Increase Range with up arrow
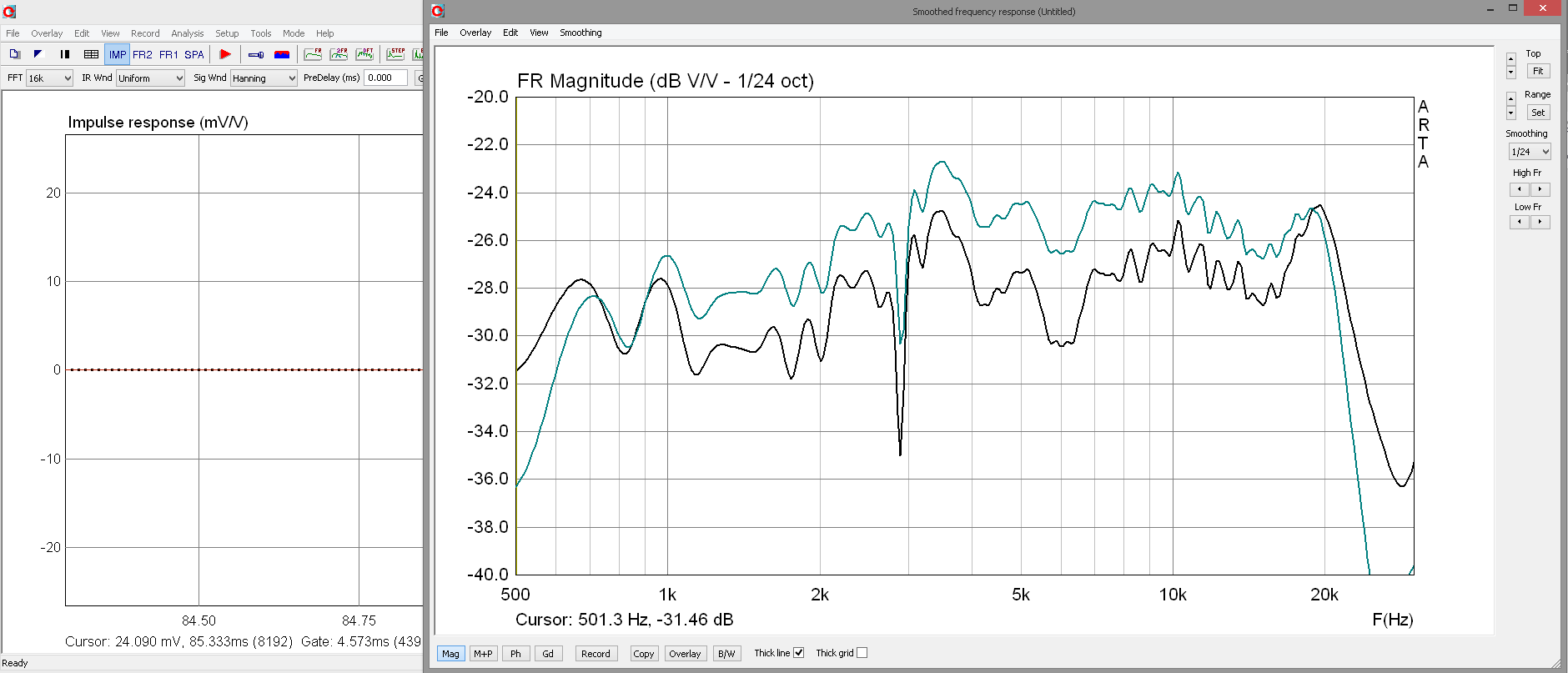Viewport: 1568px width, 673px height. 1511,99
